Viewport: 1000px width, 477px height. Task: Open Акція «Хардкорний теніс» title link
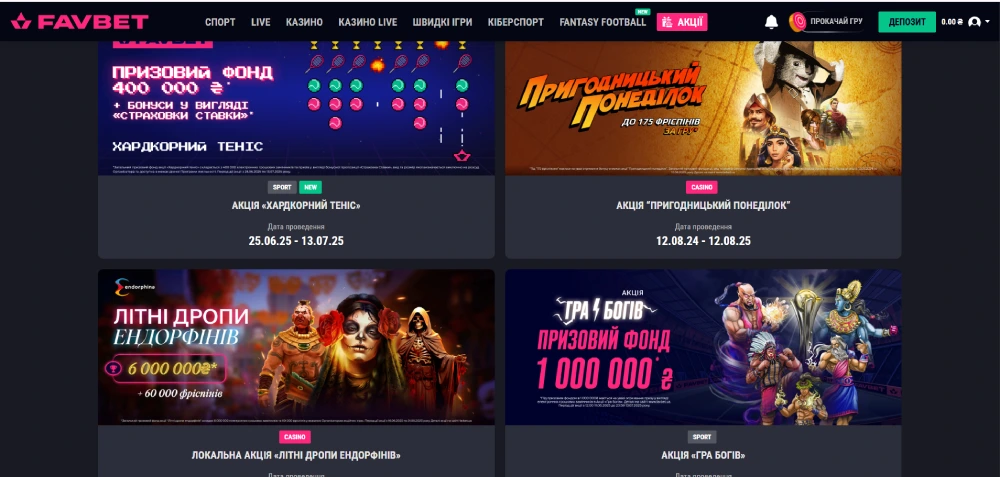pyautogui.click(x=297, y=205)
